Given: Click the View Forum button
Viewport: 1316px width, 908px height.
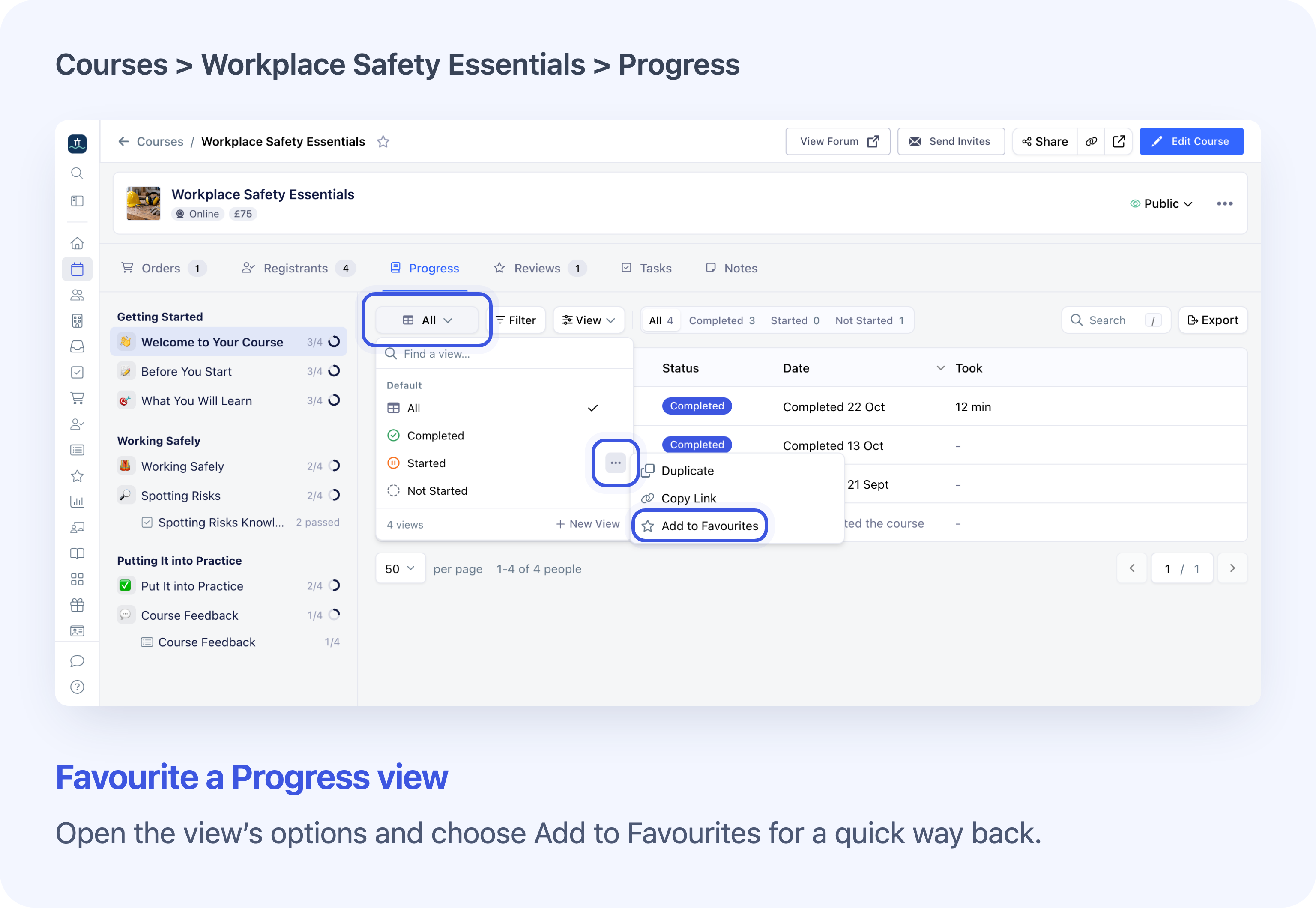Looking at the screenshot, I should (838, 142).
